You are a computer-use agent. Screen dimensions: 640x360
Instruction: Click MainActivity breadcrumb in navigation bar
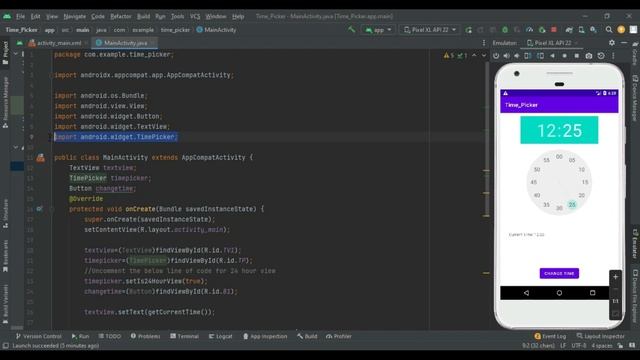[x=216, y=30]
